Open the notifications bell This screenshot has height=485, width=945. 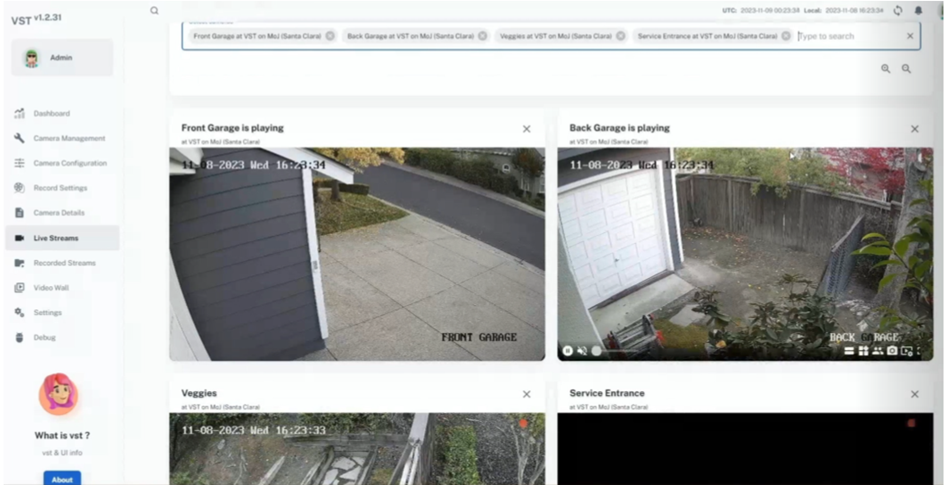[918, 10]
